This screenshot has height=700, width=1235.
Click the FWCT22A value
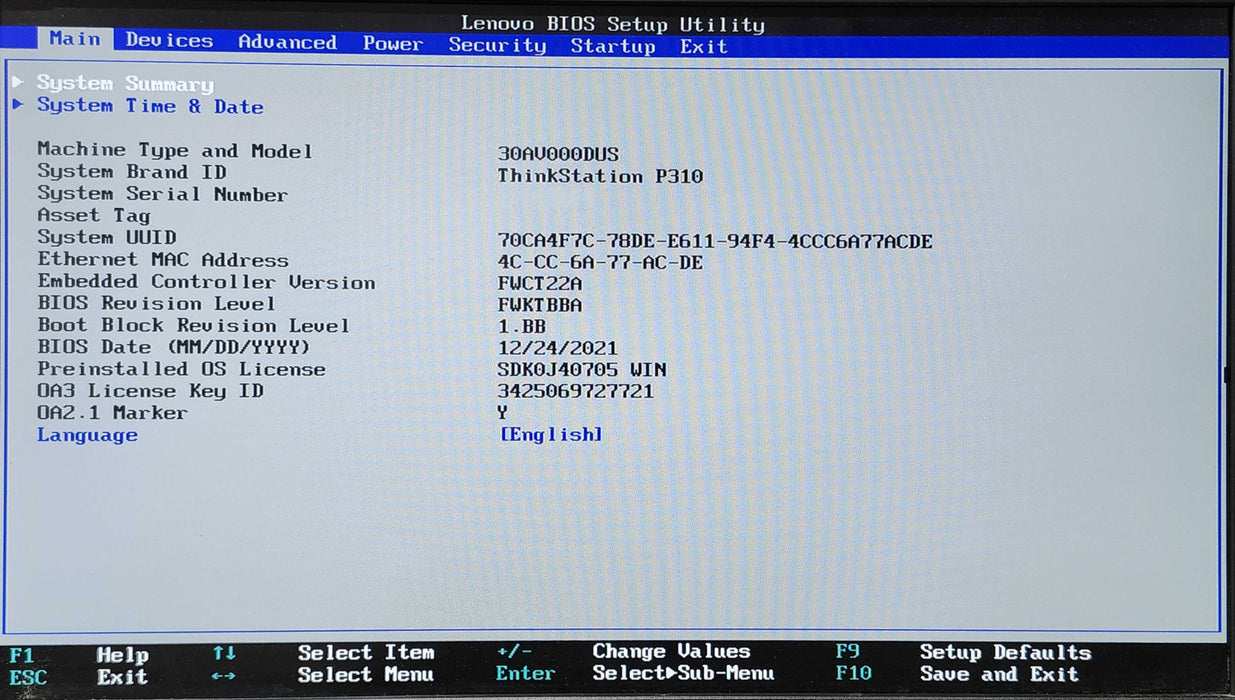coord(540,284)
